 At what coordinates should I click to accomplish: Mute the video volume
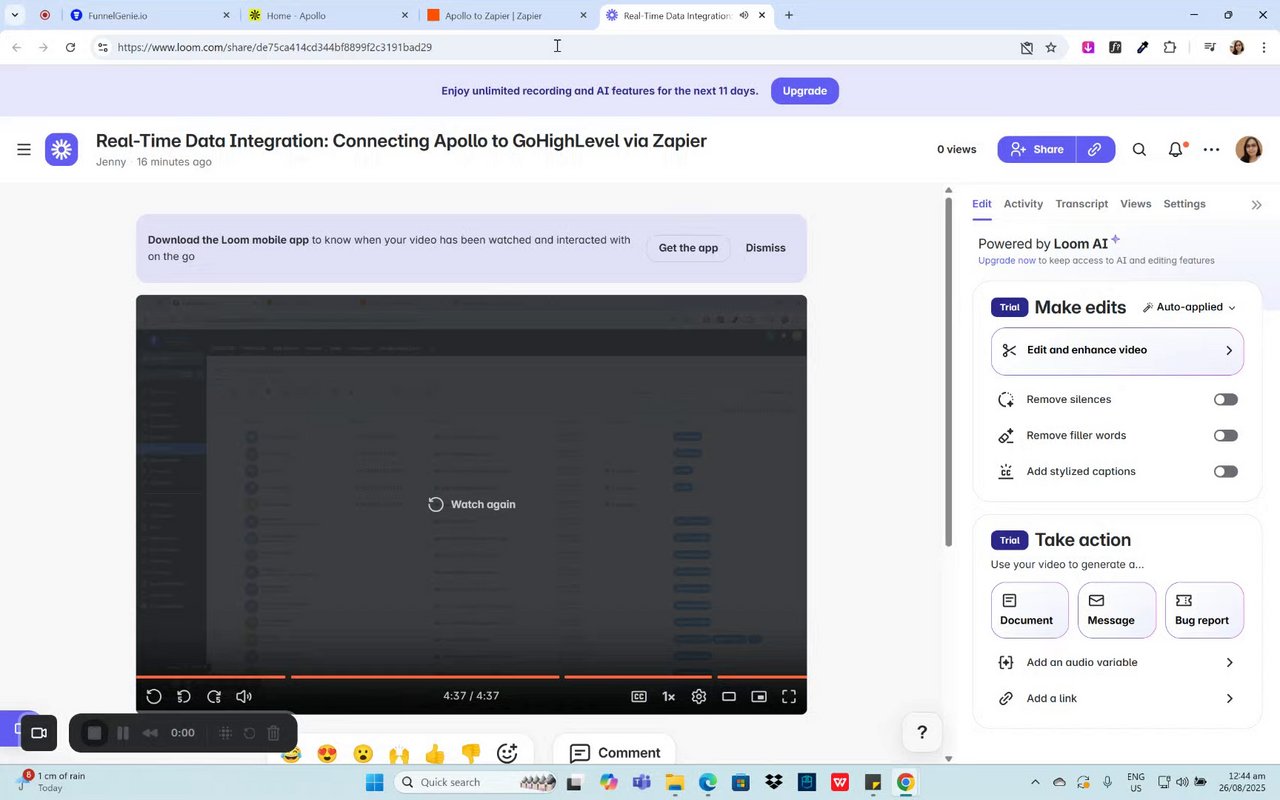click(244, 696)
